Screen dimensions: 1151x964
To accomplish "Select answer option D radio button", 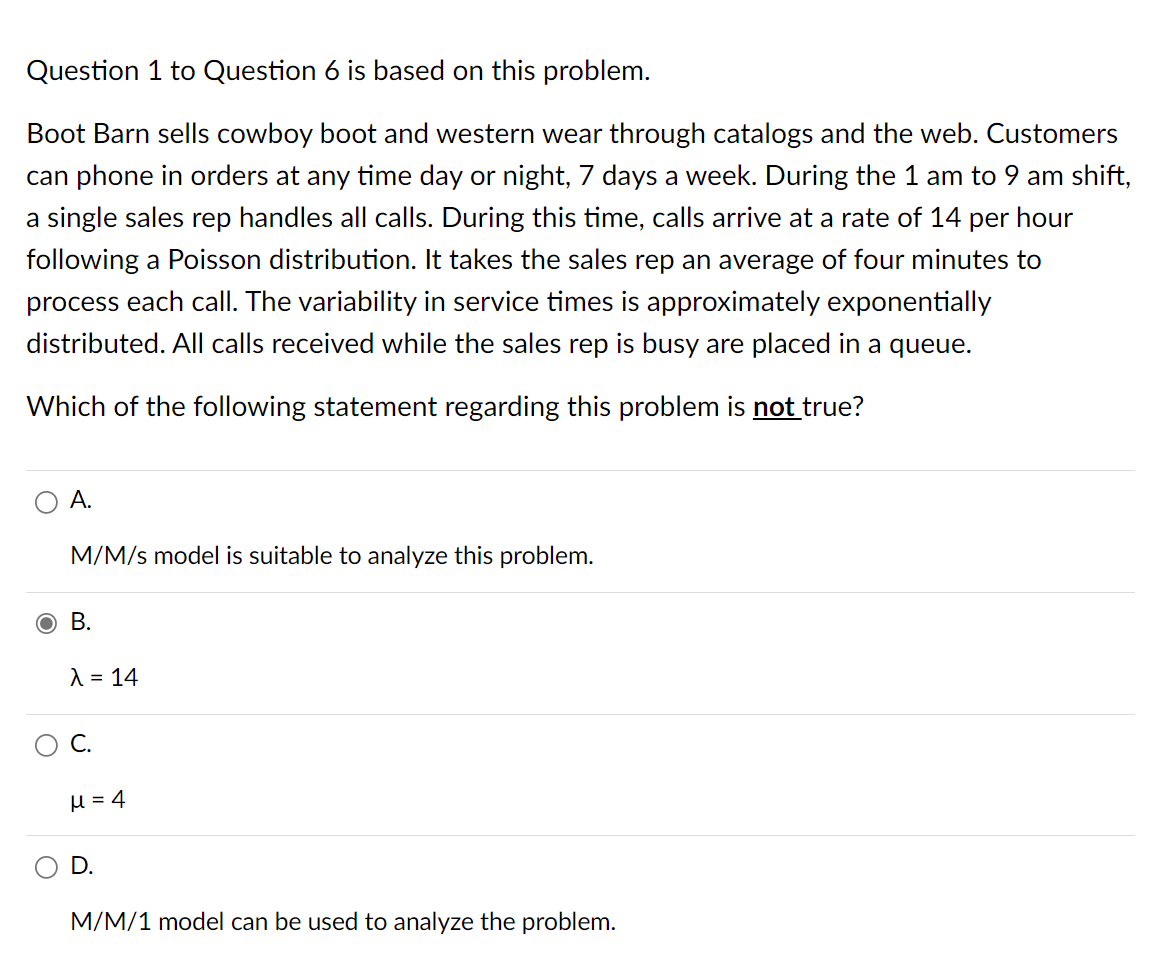I will tap(46, 868).
